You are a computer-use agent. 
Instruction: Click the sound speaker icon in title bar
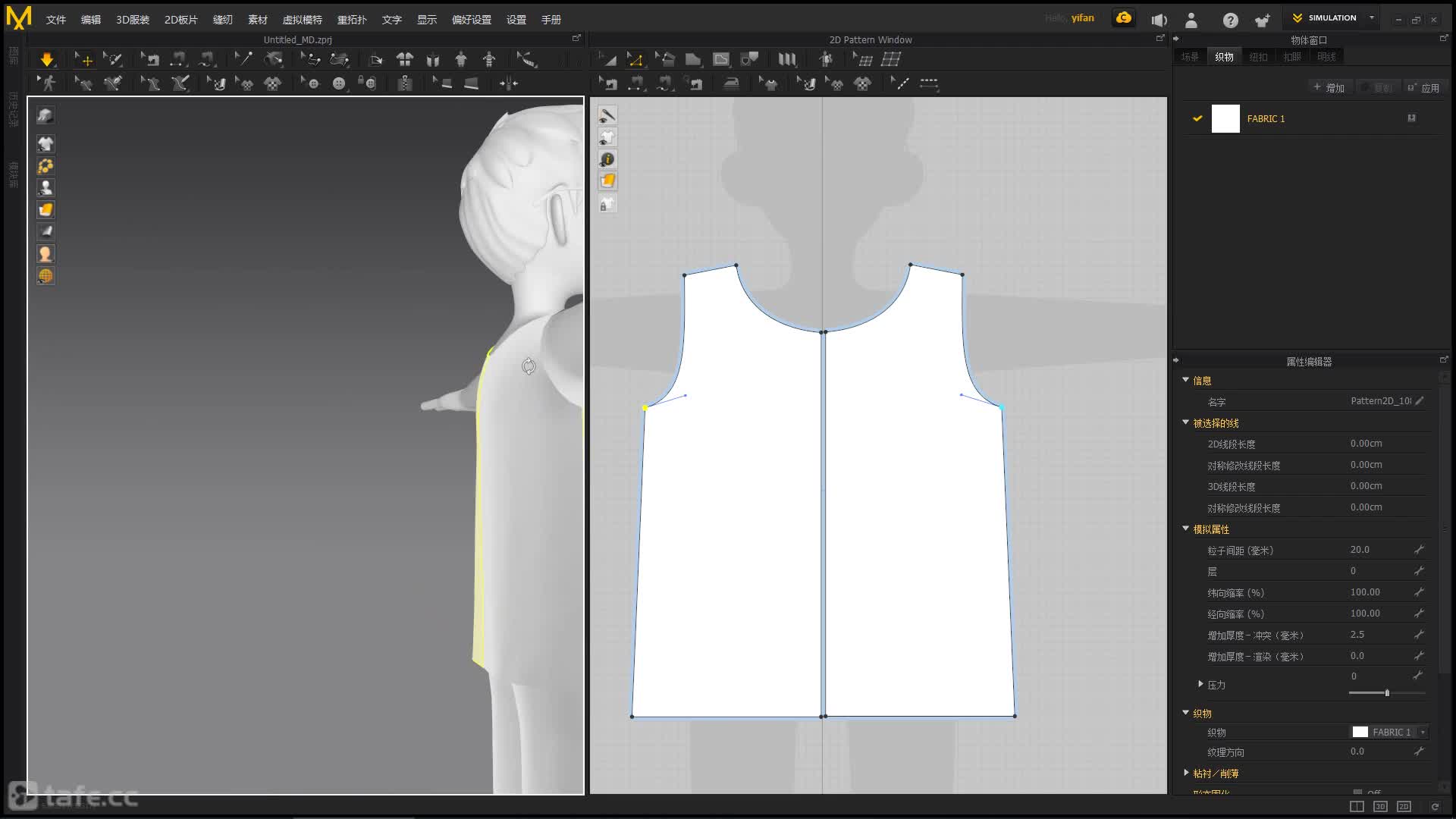tap(1158, 20)
